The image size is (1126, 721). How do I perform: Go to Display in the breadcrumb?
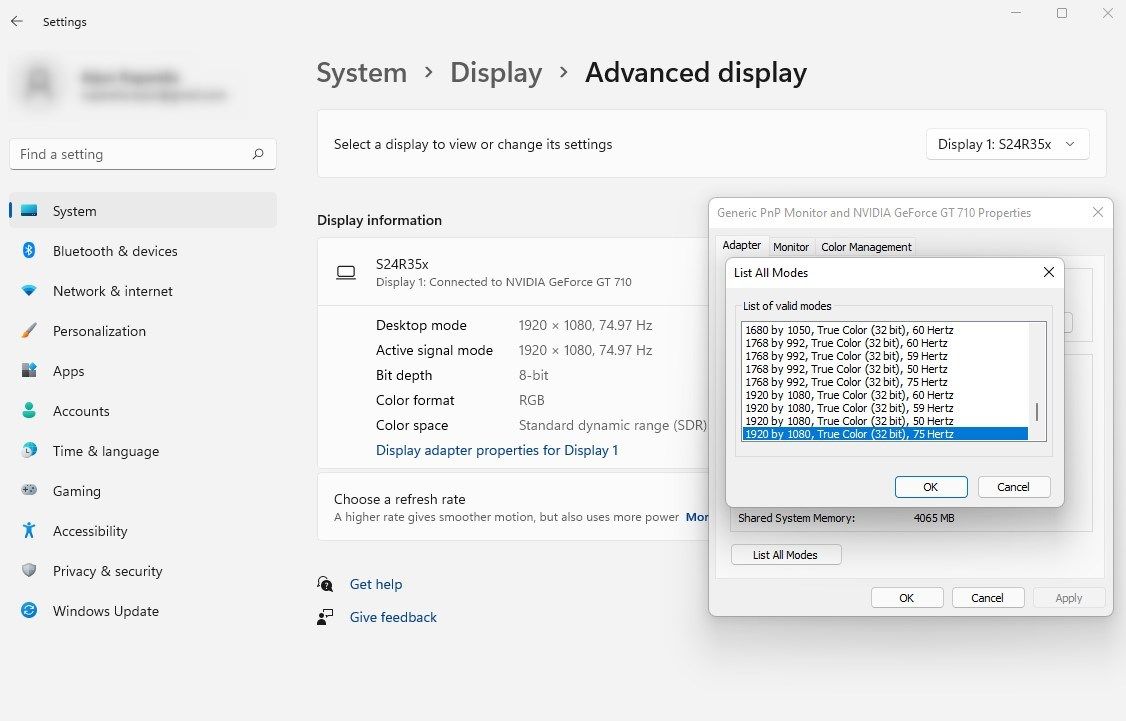[x=496, y=73]
